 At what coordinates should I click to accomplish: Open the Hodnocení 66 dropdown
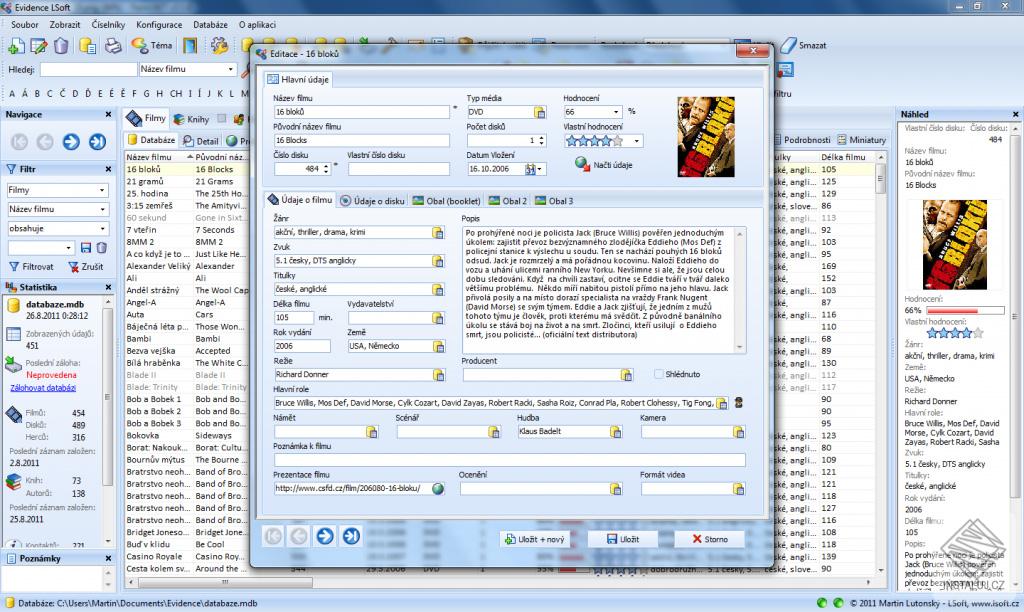(x=615, y=112)
